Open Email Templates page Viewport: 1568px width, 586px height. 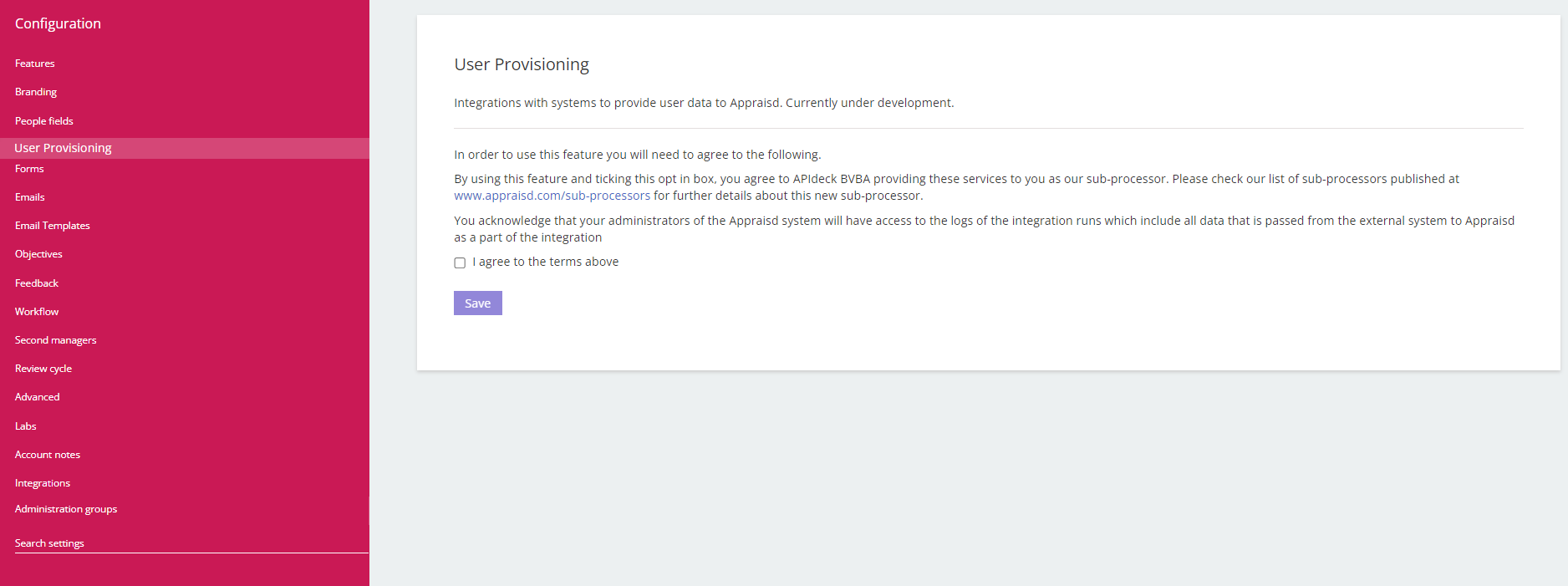tap(53, 226)
